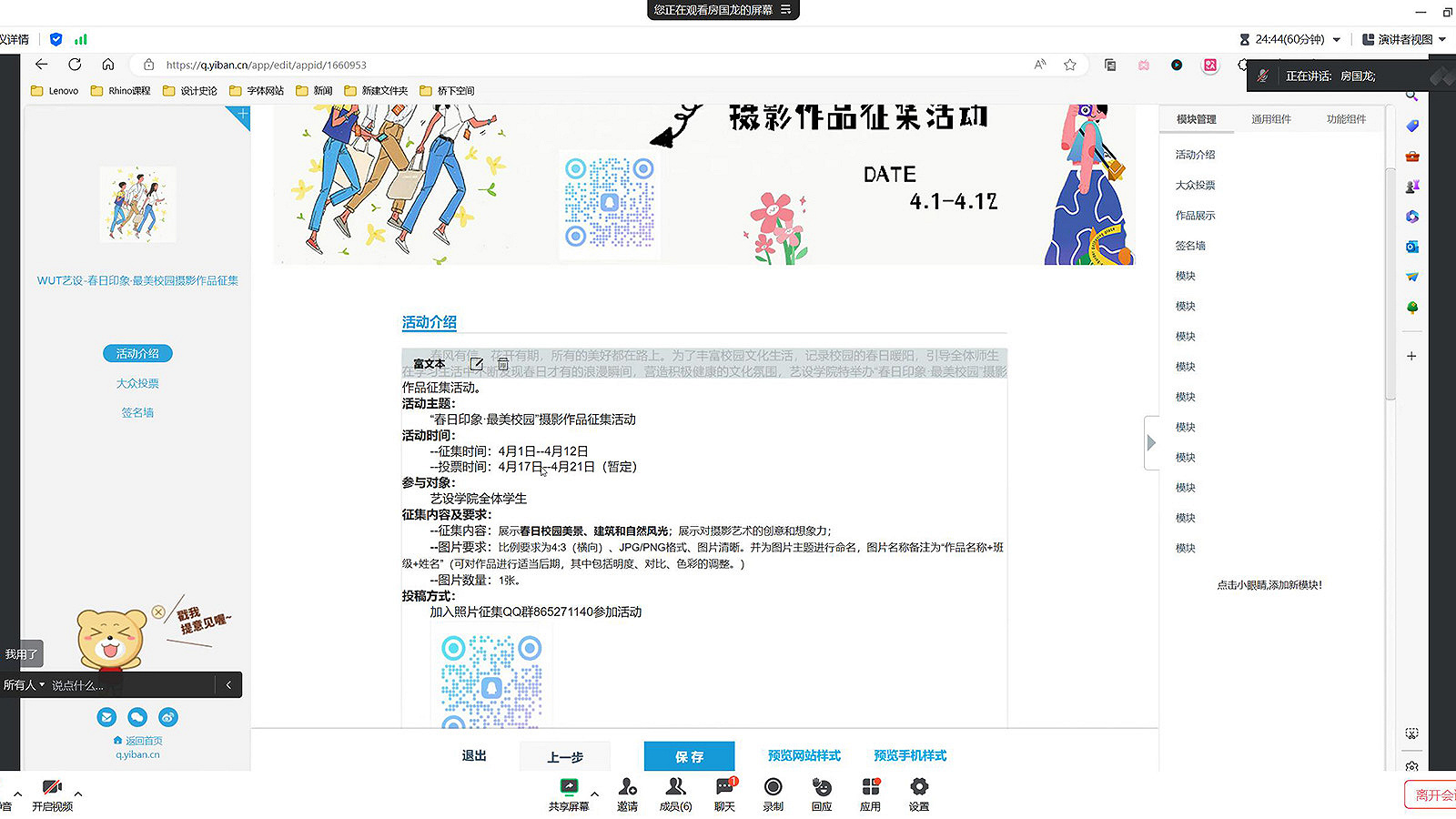Screen dimensions: 1456x819
Task: Click 大众投票 in the left navigation
Action: (x=137, y=383)
